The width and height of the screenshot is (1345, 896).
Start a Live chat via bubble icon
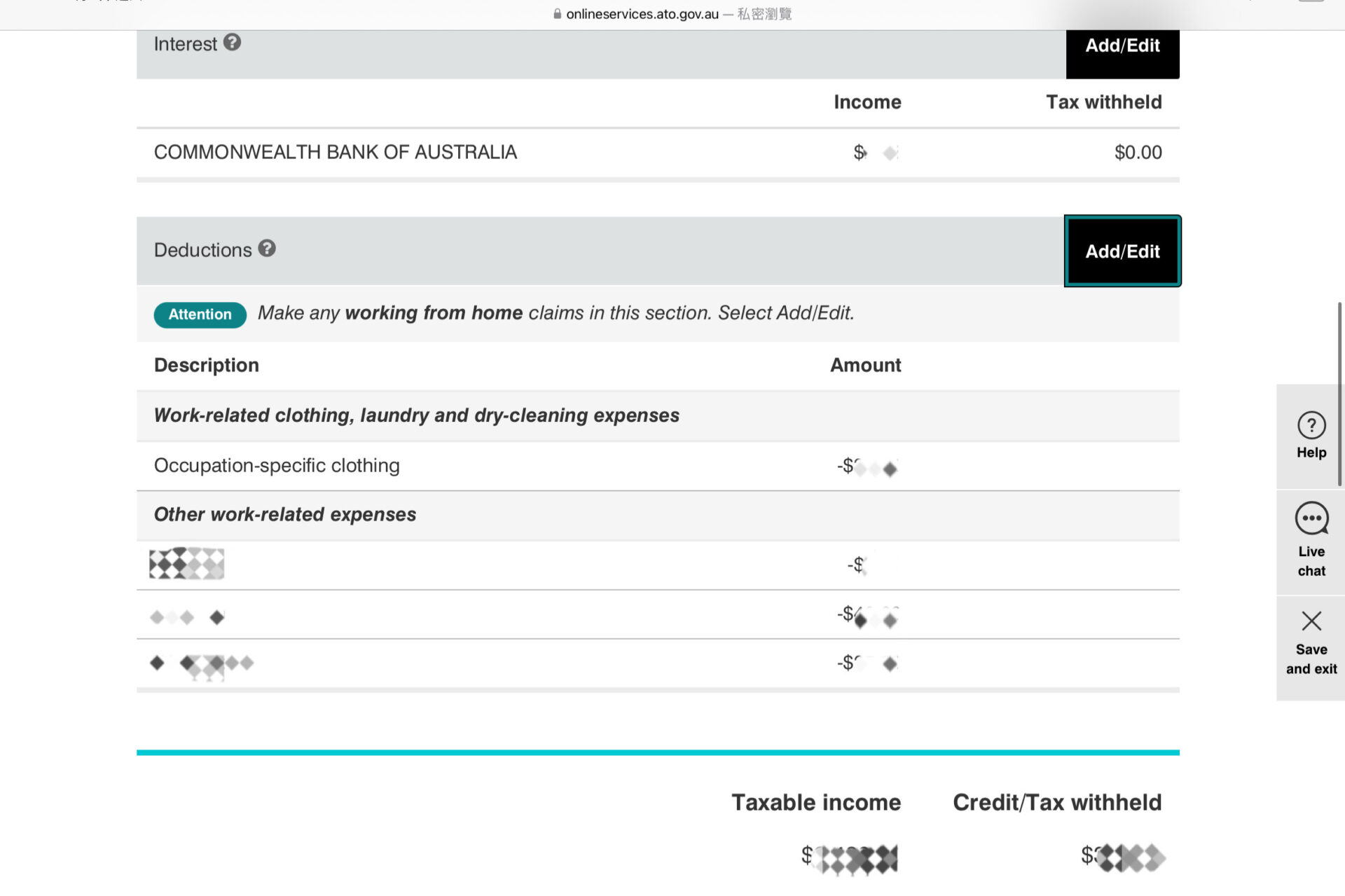(1311, 519)
